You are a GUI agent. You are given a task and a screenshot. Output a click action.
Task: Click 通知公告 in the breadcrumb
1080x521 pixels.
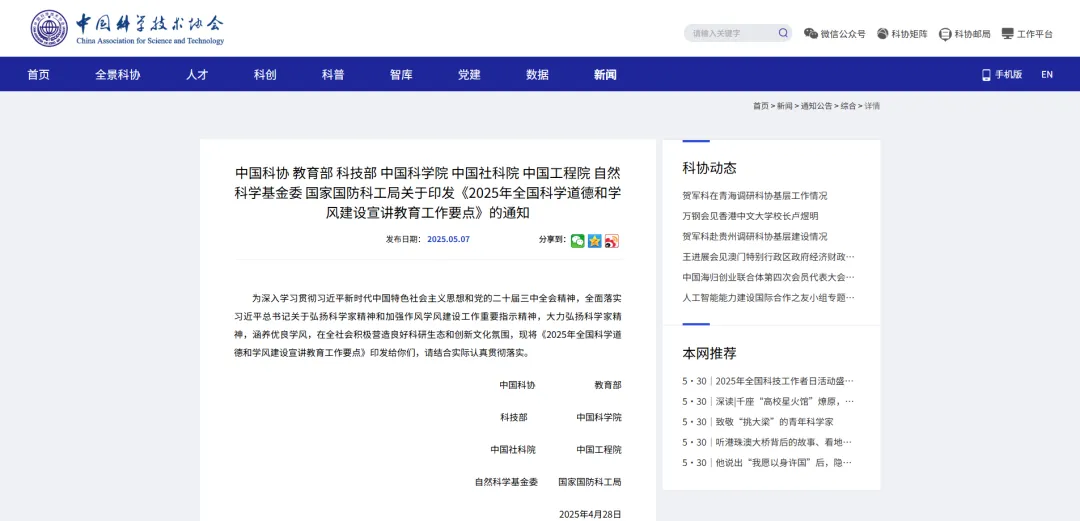pos(816,106)
